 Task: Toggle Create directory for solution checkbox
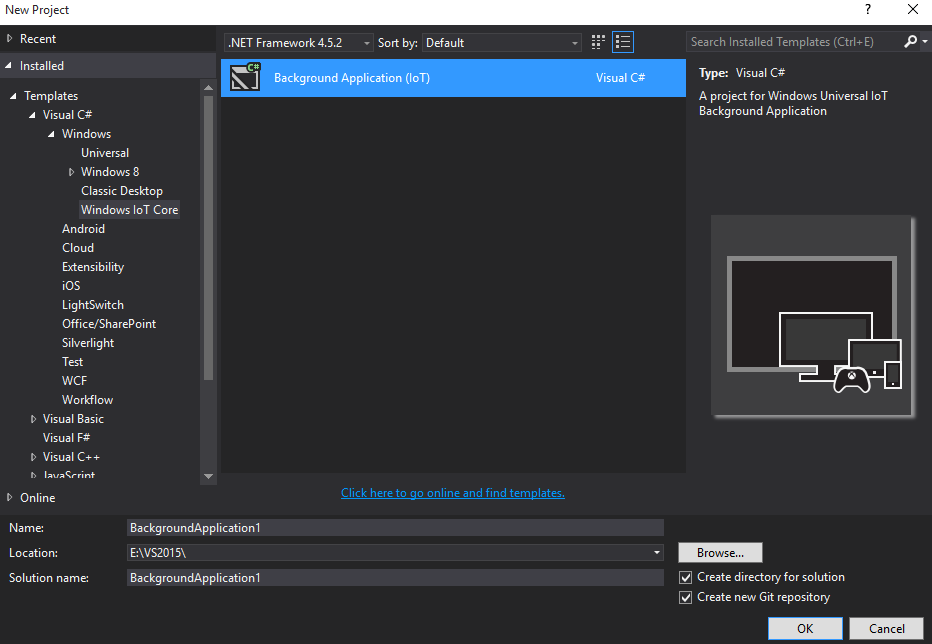coord(686,577)
